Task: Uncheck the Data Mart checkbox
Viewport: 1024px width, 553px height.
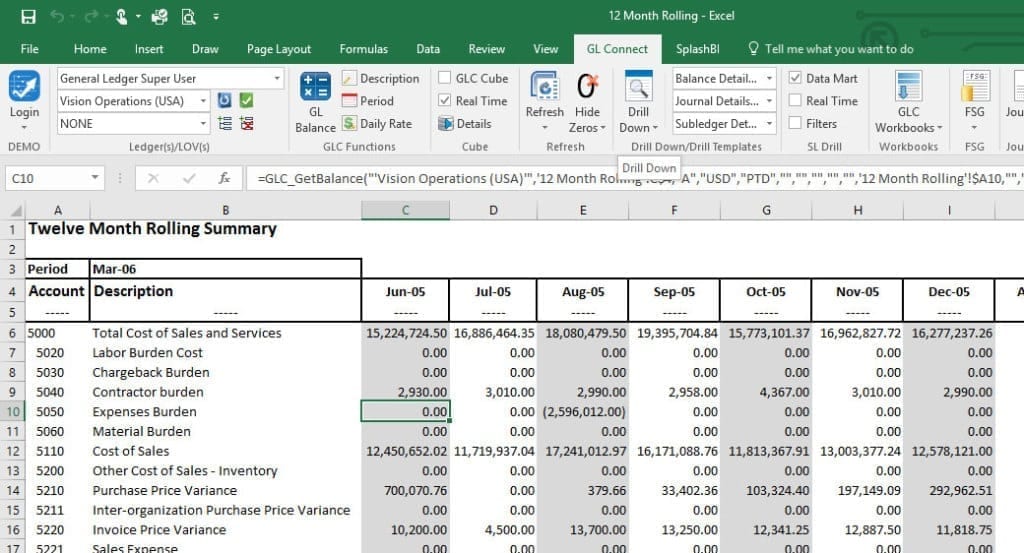Action: tap(795, 78)
